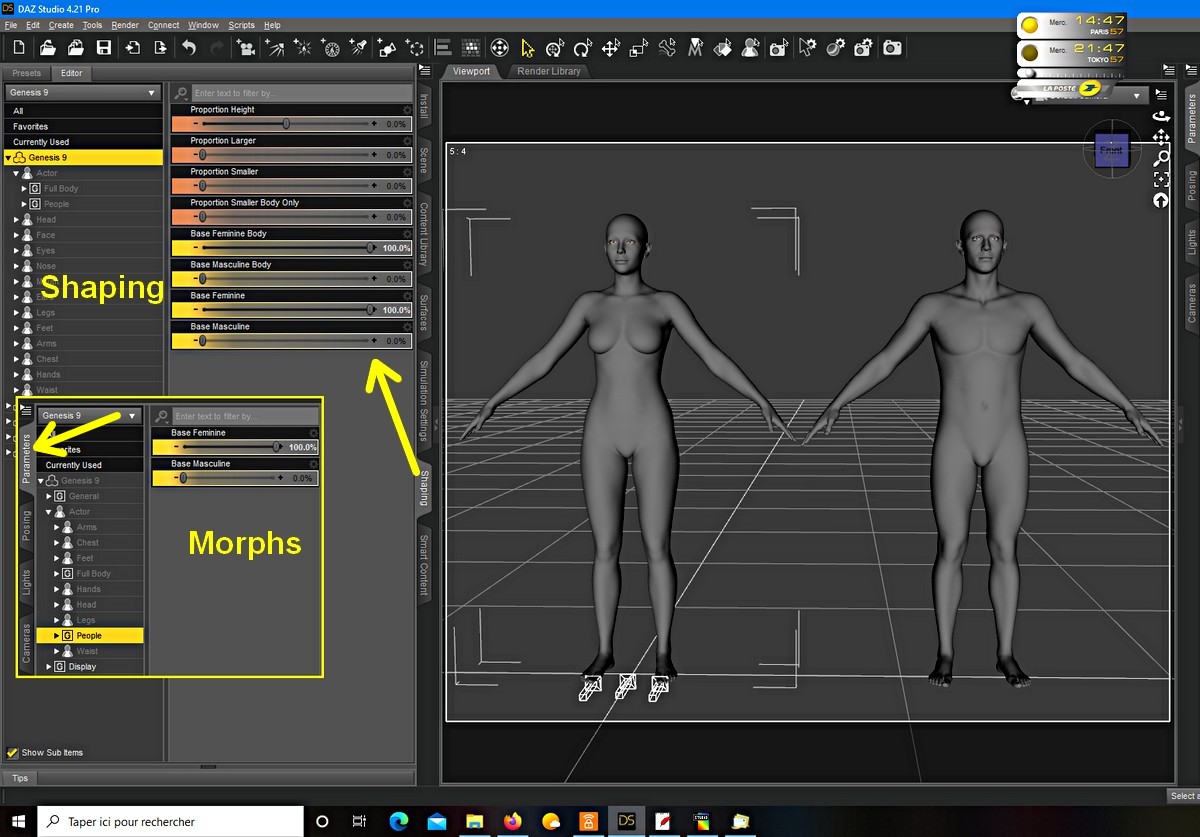Click the viewport pan icon

(1161, 137)
